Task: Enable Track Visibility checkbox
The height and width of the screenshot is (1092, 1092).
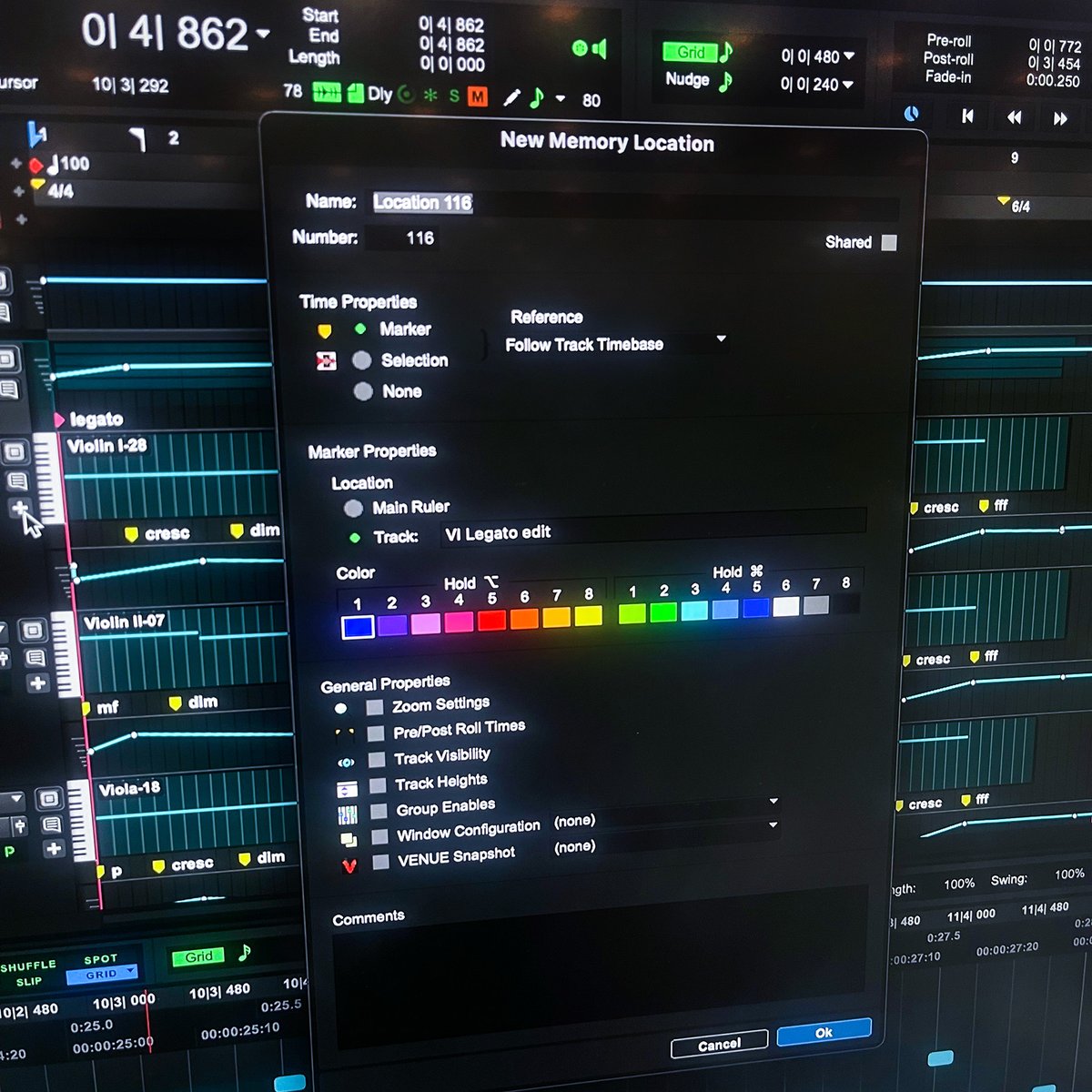Action: pyautogui.click(x=377, y=759)
